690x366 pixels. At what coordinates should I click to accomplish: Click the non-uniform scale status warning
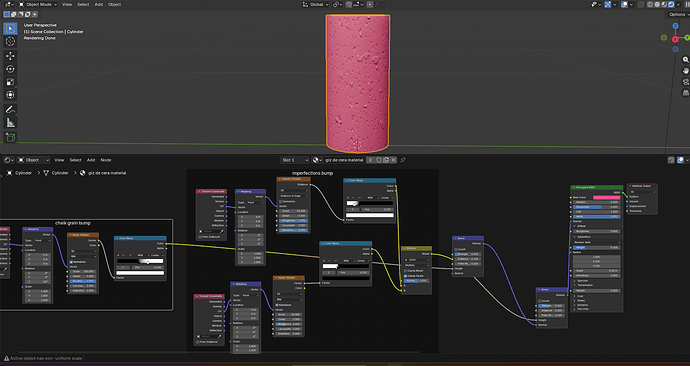pyautogui.click(x=43, y=358)
